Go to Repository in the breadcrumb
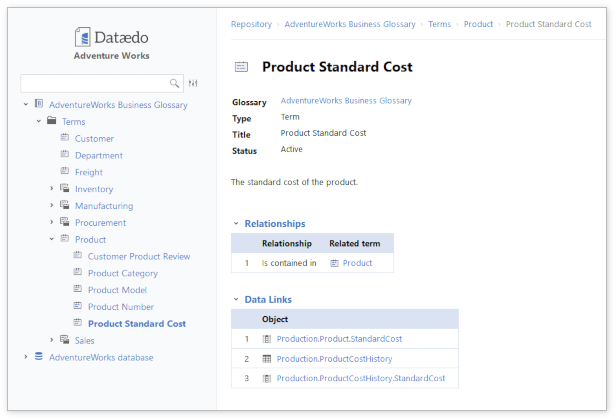Screen dimensions: 616x420 251,24
